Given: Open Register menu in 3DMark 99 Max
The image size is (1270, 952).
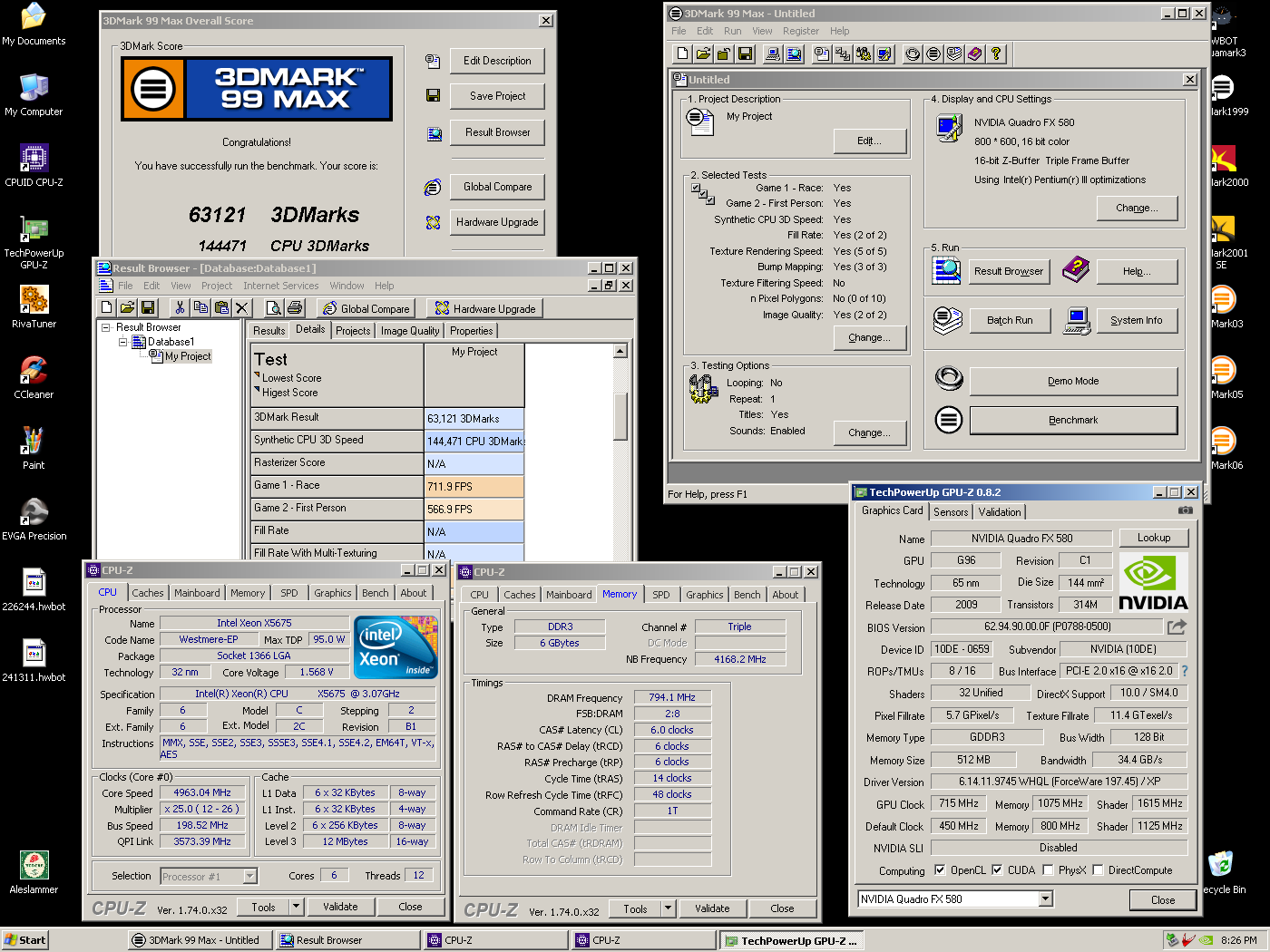Looking at the screenshot, I should [x=800, y=31].
